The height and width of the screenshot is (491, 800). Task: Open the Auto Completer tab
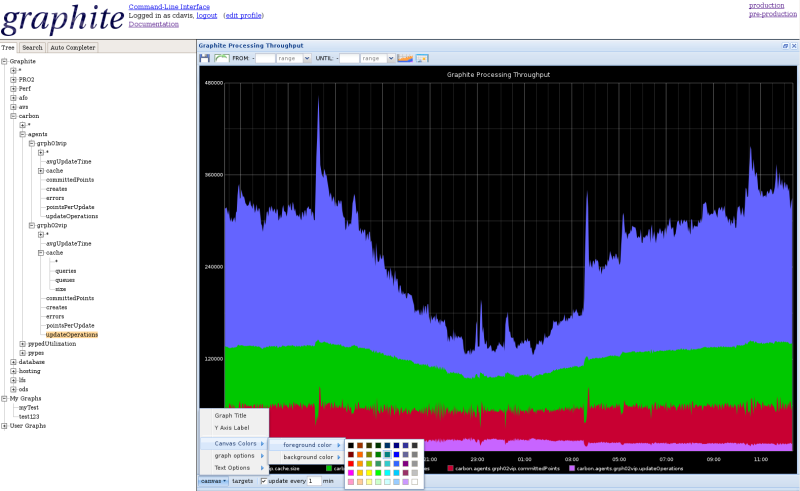72,47
